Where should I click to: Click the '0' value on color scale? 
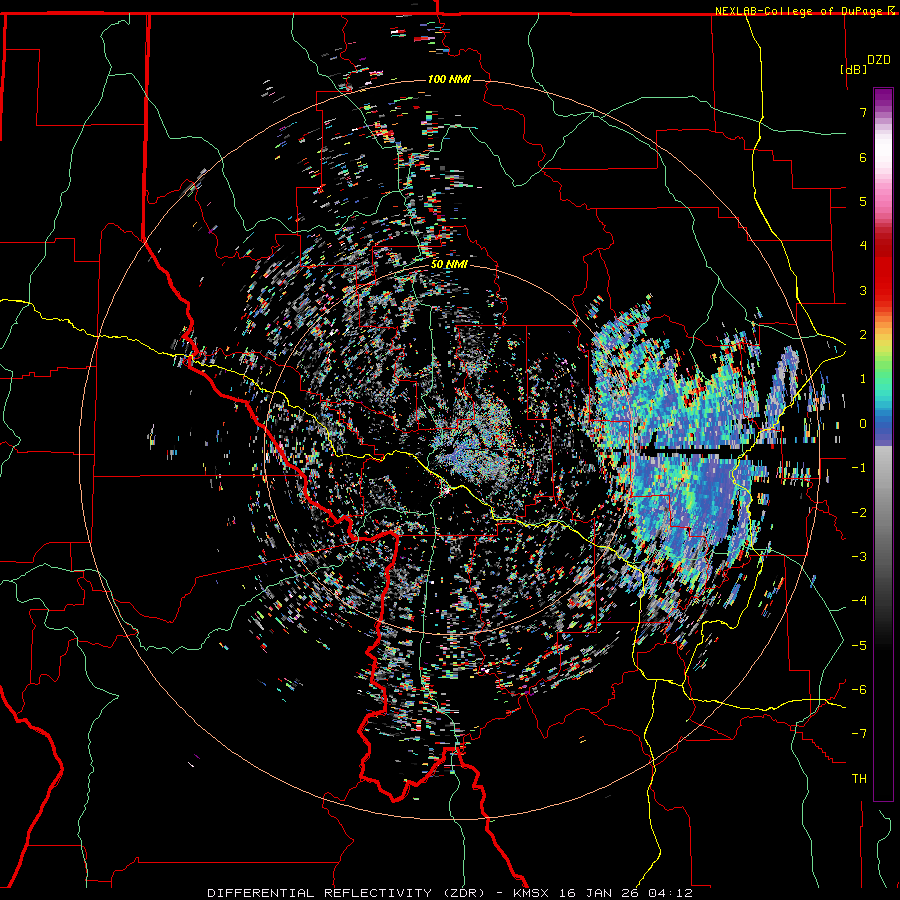[863, 424]
